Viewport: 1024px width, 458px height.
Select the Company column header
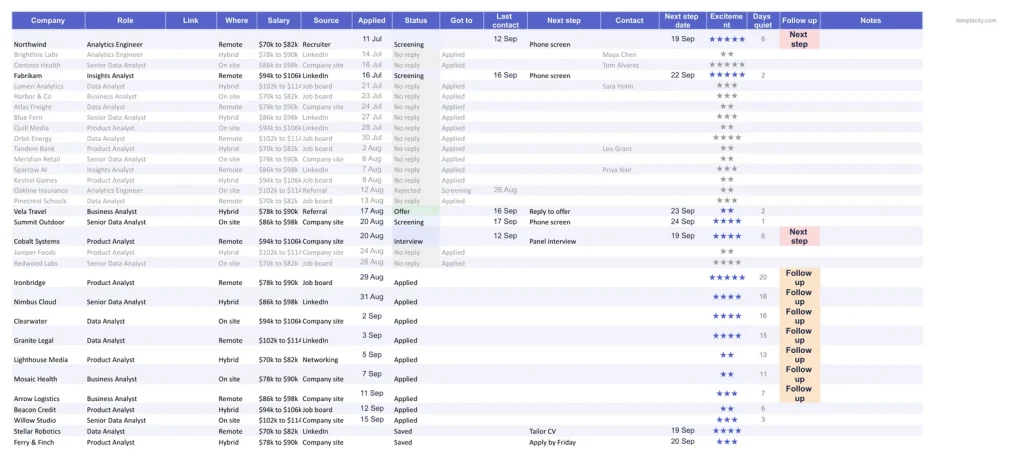coord(48,20)
